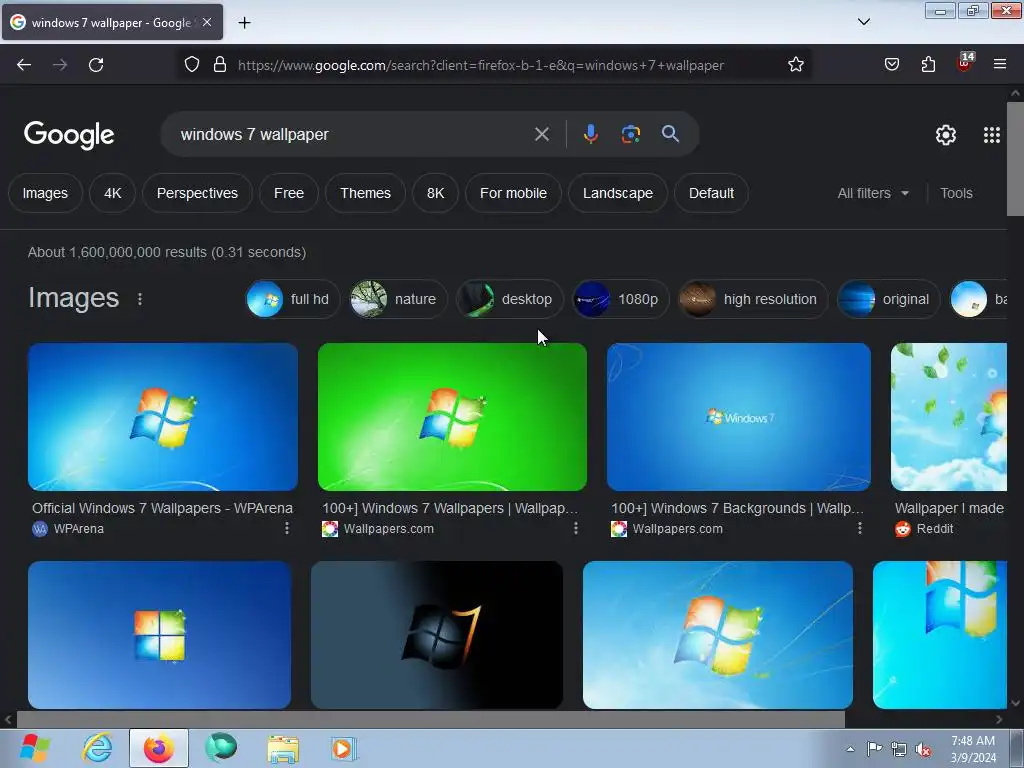Refine images by full hd
The height and width of the screenshot is (768, 1024).
pyautogui.click(x=293, y=299)
